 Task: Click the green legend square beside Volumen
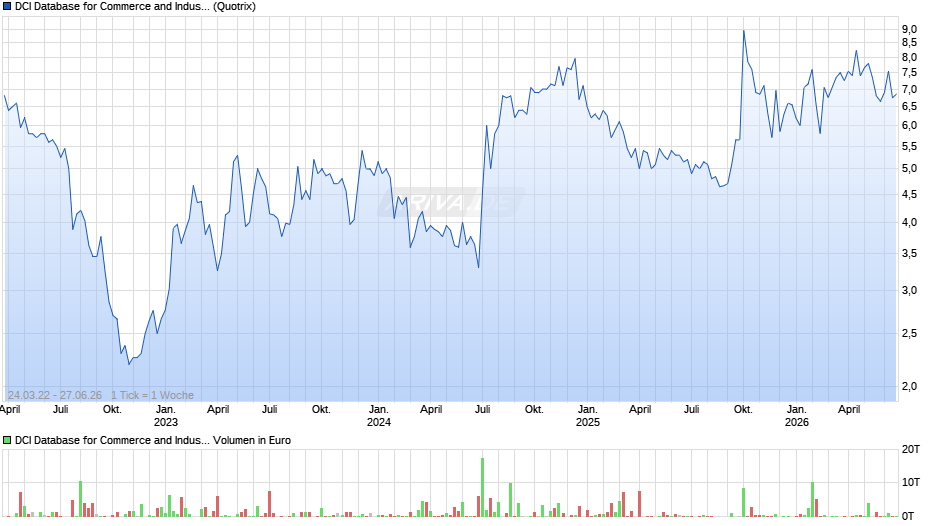pyautogui.click(x=7, y=440)
